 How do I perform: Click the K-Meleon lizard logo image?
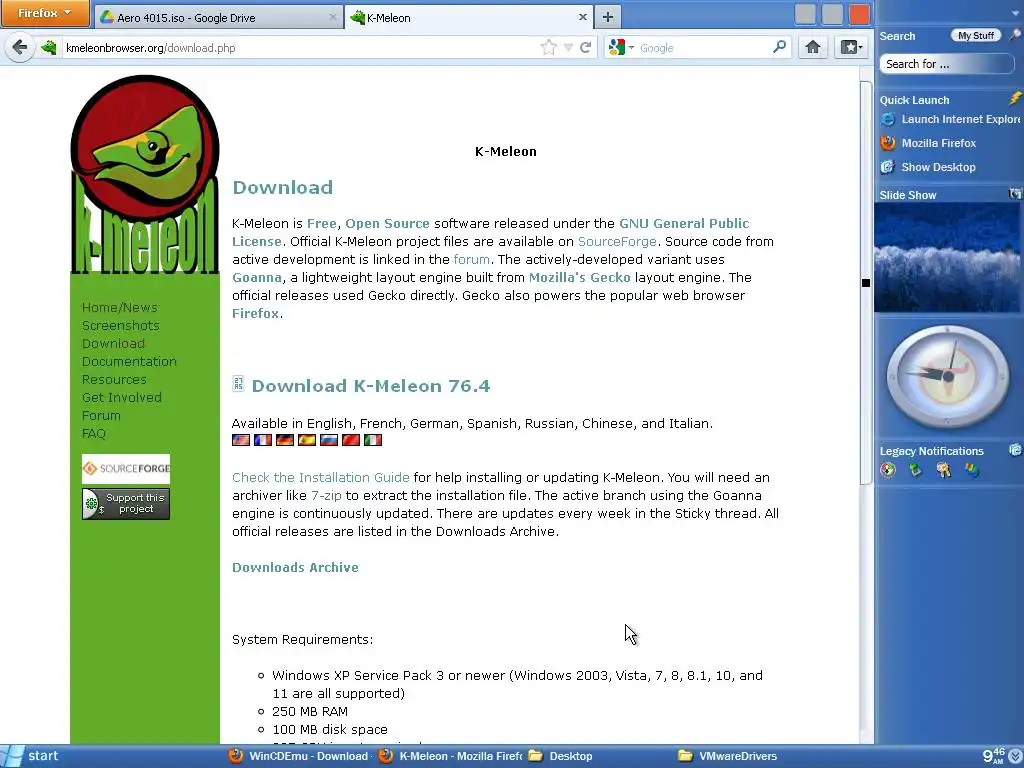[145, 174]
